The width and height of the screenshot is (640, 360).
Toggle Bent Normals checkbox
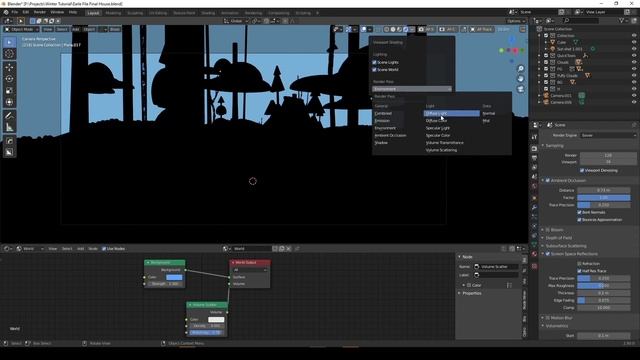click(580, 212)
